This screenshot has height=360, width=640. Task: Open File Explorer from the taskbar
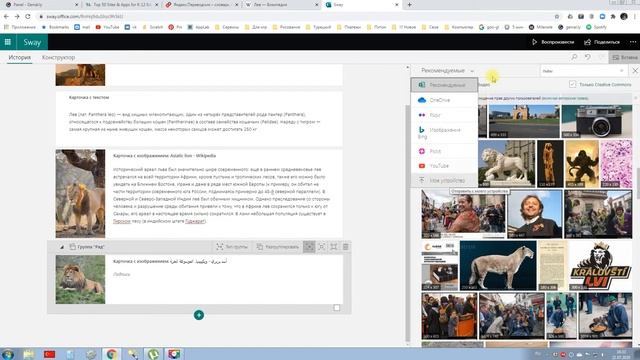[x=29, y=354]
